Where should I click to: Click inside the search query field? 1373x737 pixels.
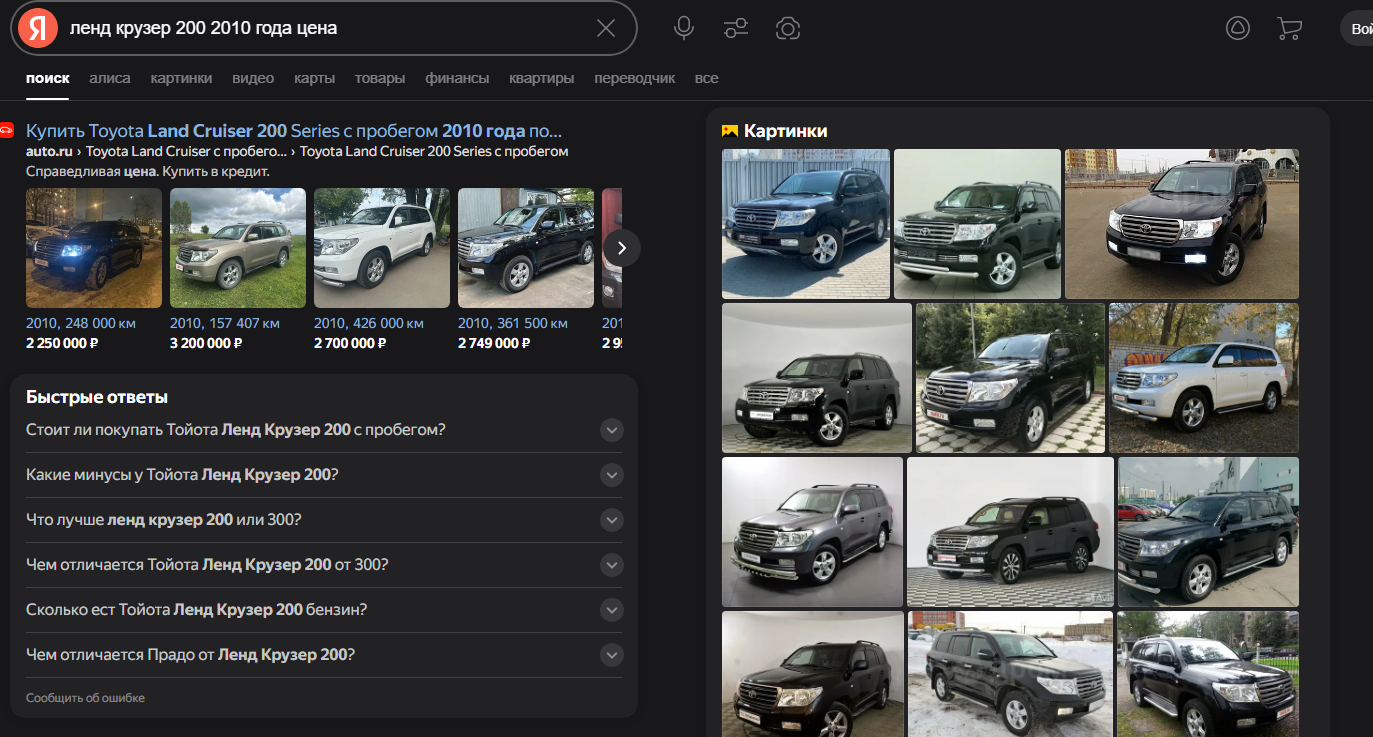(x=325, y=28)
